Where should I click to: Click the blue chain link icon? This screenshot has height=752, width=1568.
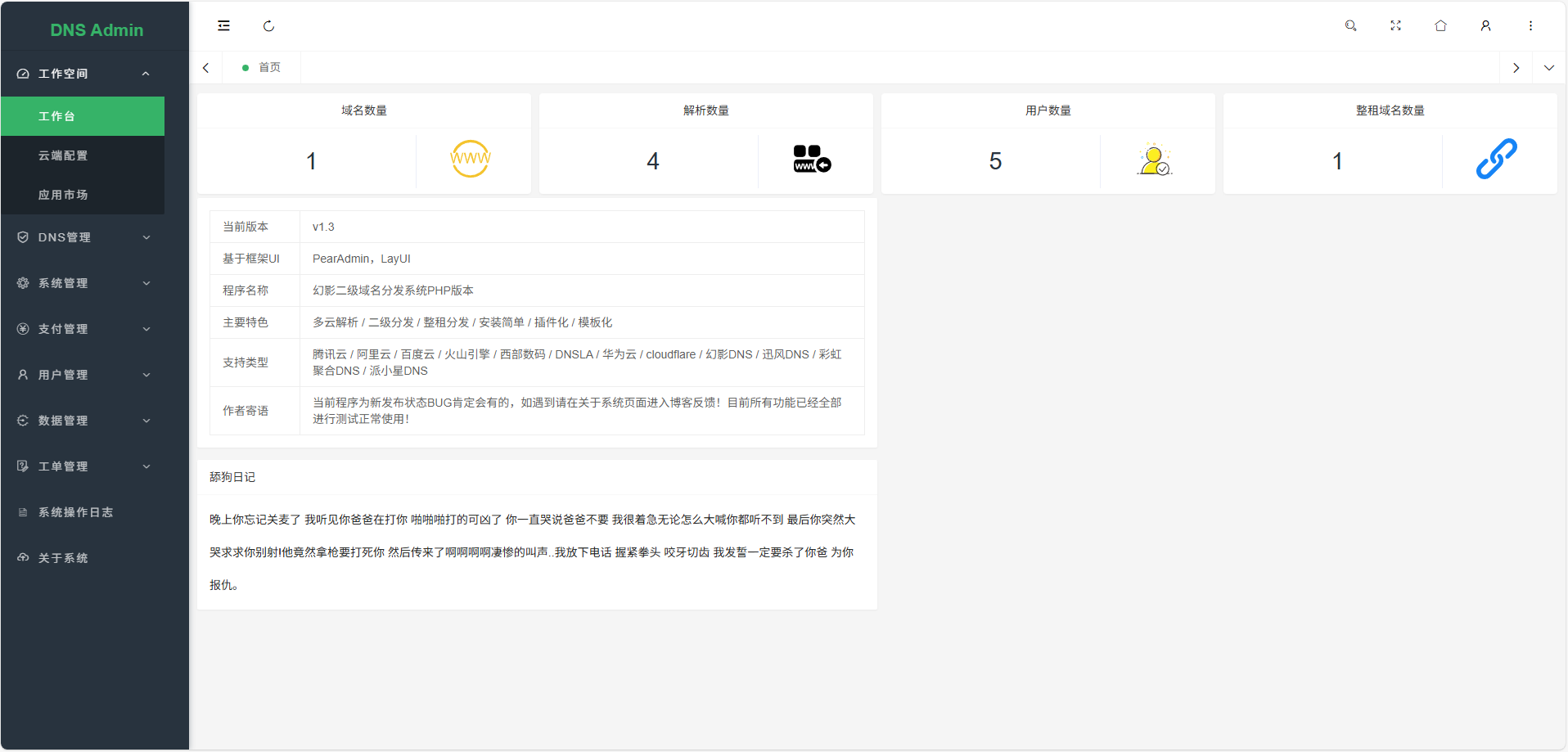click(x=1496, y=159)
